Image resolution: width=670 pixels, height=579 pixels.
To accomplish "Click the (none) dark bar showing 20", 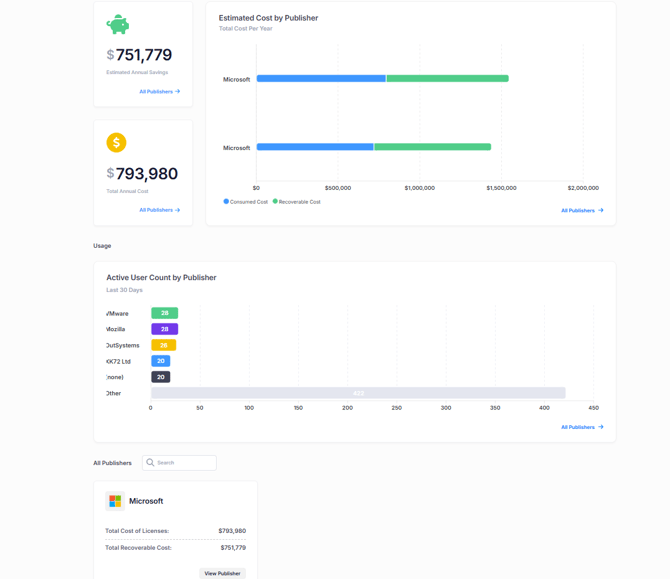I will 161,377.
